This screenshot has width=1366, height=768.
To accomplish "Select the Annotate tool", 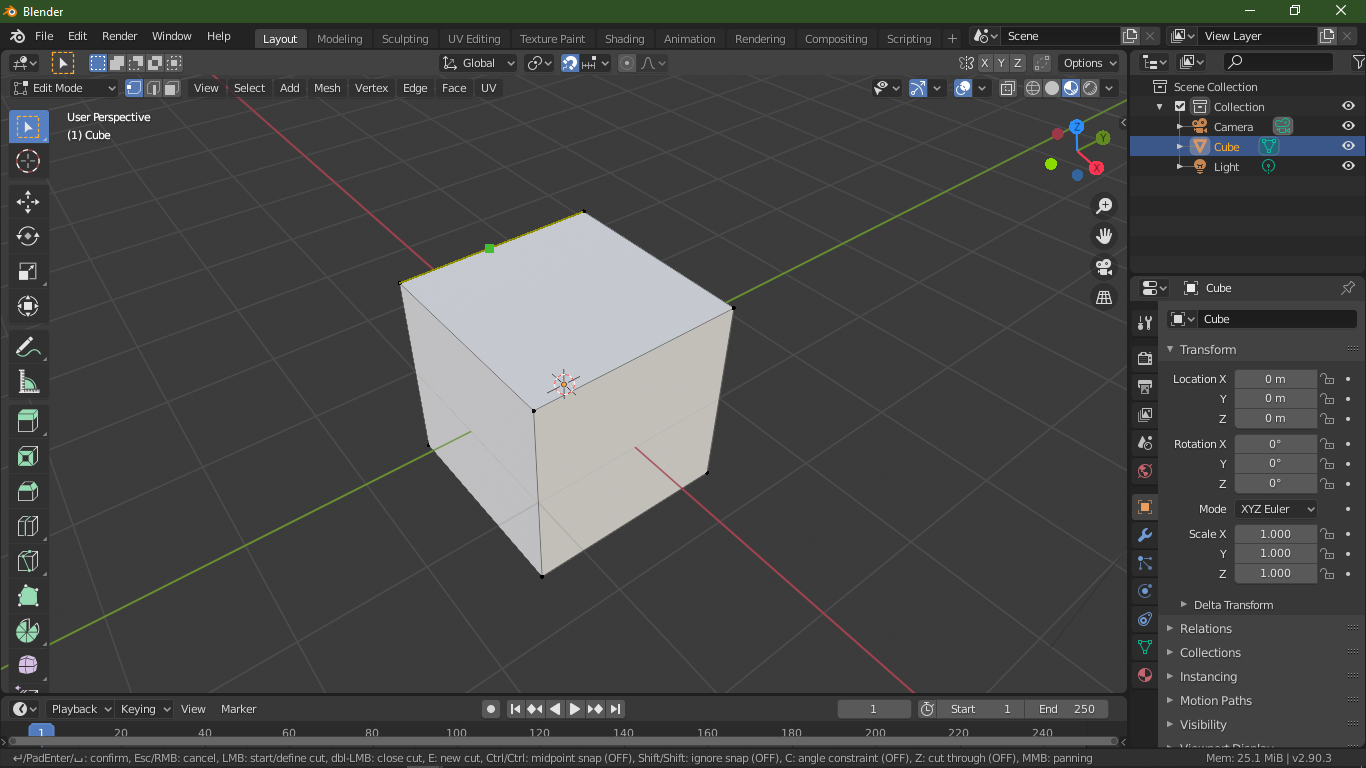I will point(28,347).
